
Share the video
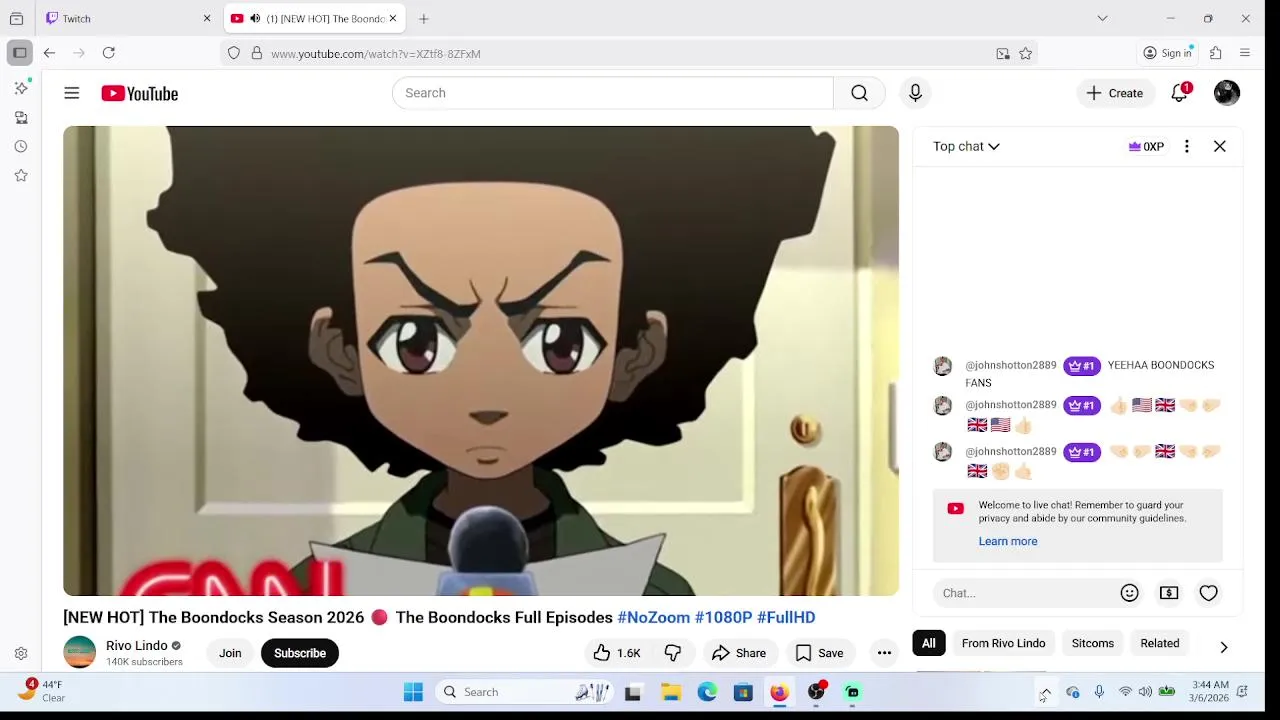coord(739,653)
